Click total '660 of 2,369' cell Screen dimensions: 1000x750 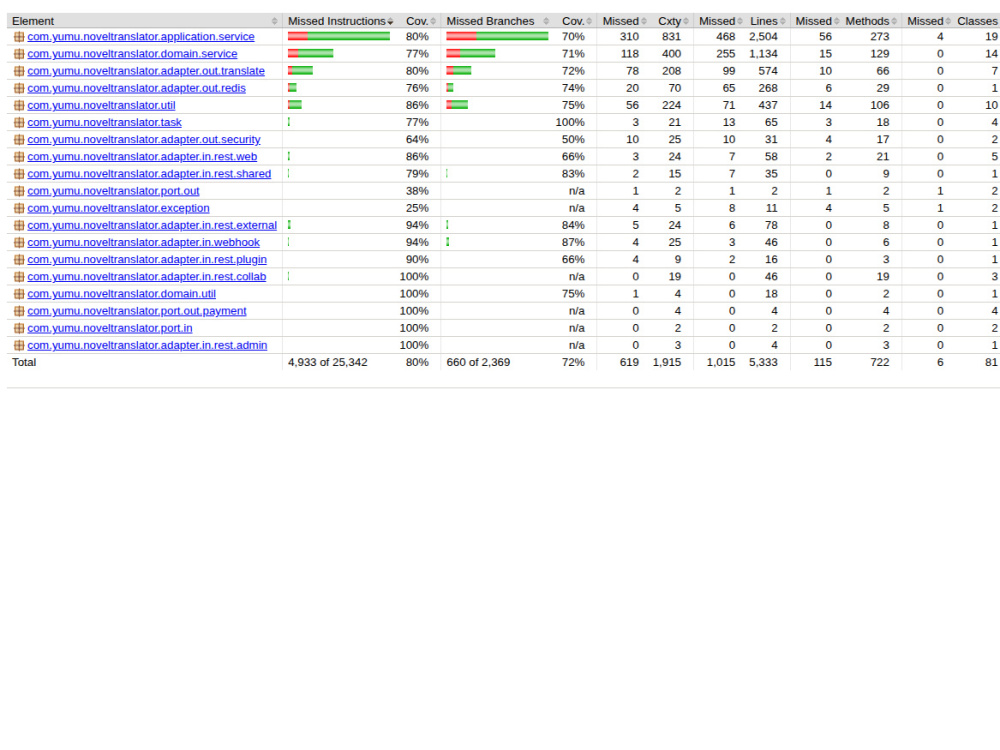[x=478, y=362]
